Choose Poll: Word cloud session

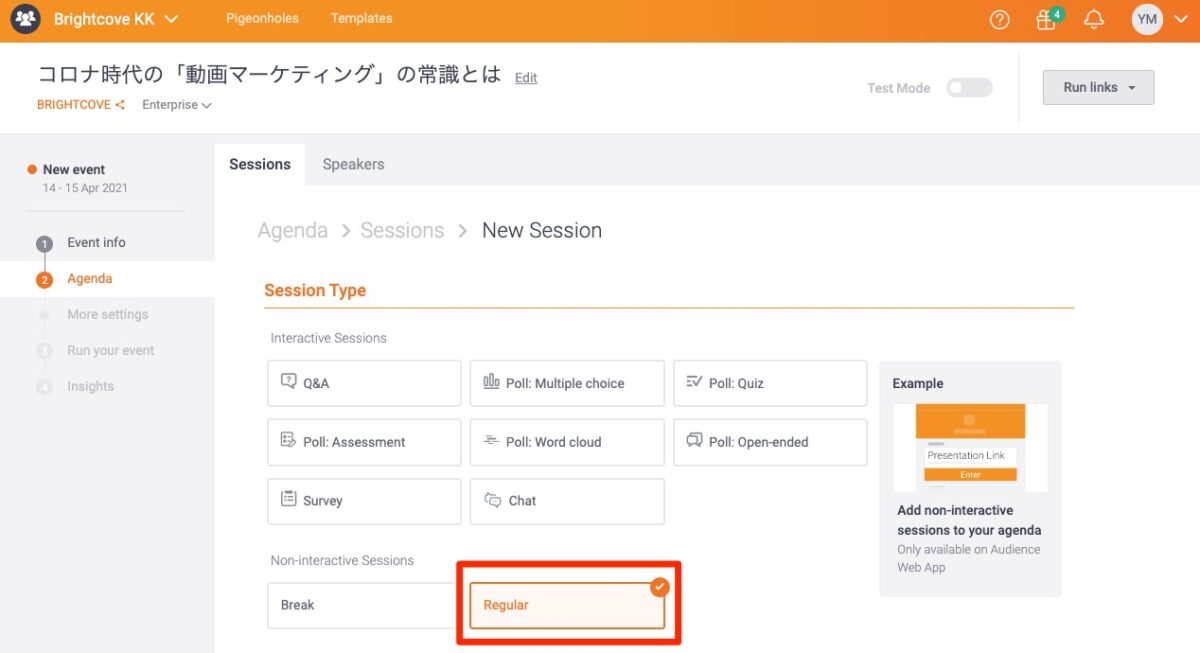567,442
